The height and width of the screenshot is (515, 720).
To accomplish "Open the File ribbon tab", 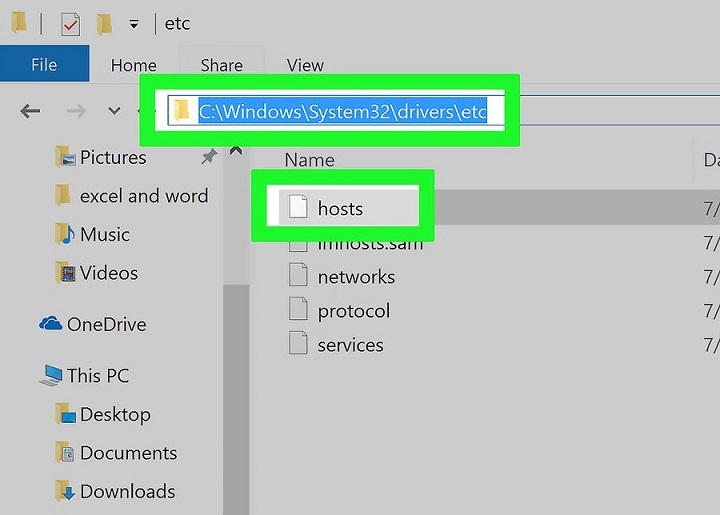I will 44,64.
